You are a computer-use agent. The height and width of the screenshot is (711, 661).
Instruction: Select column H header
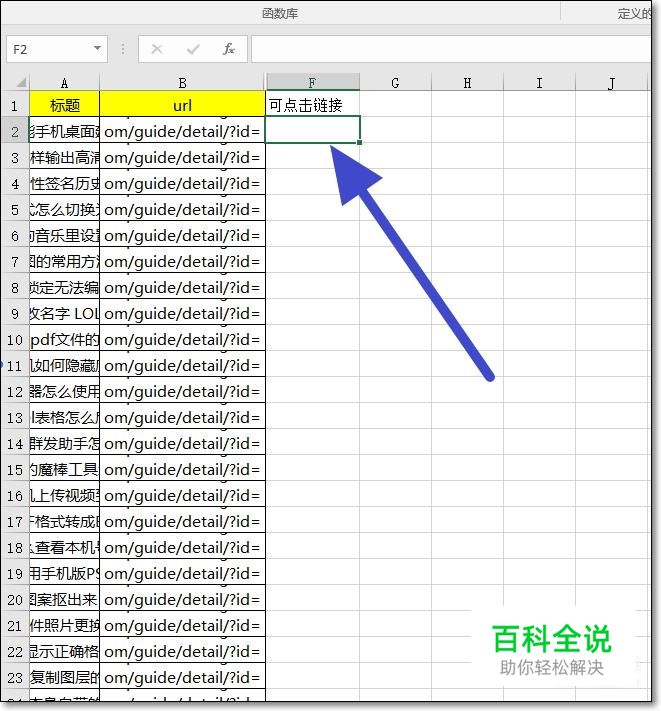click(467, 83)
